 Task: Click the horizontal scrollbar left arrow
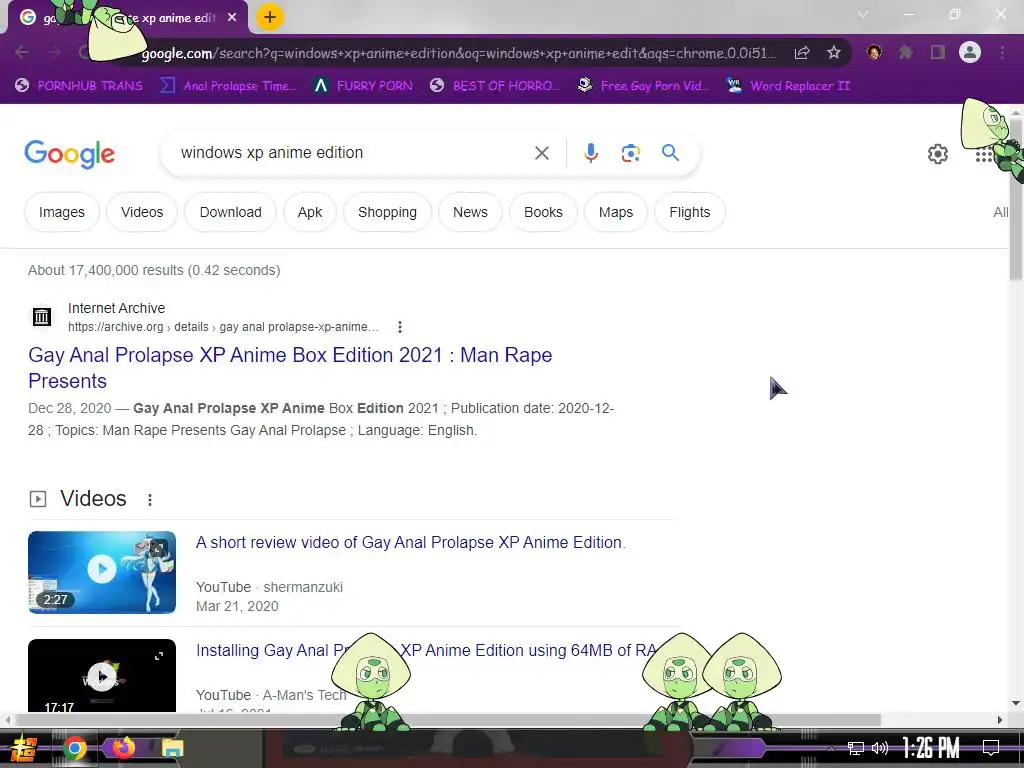click(7, 720)
